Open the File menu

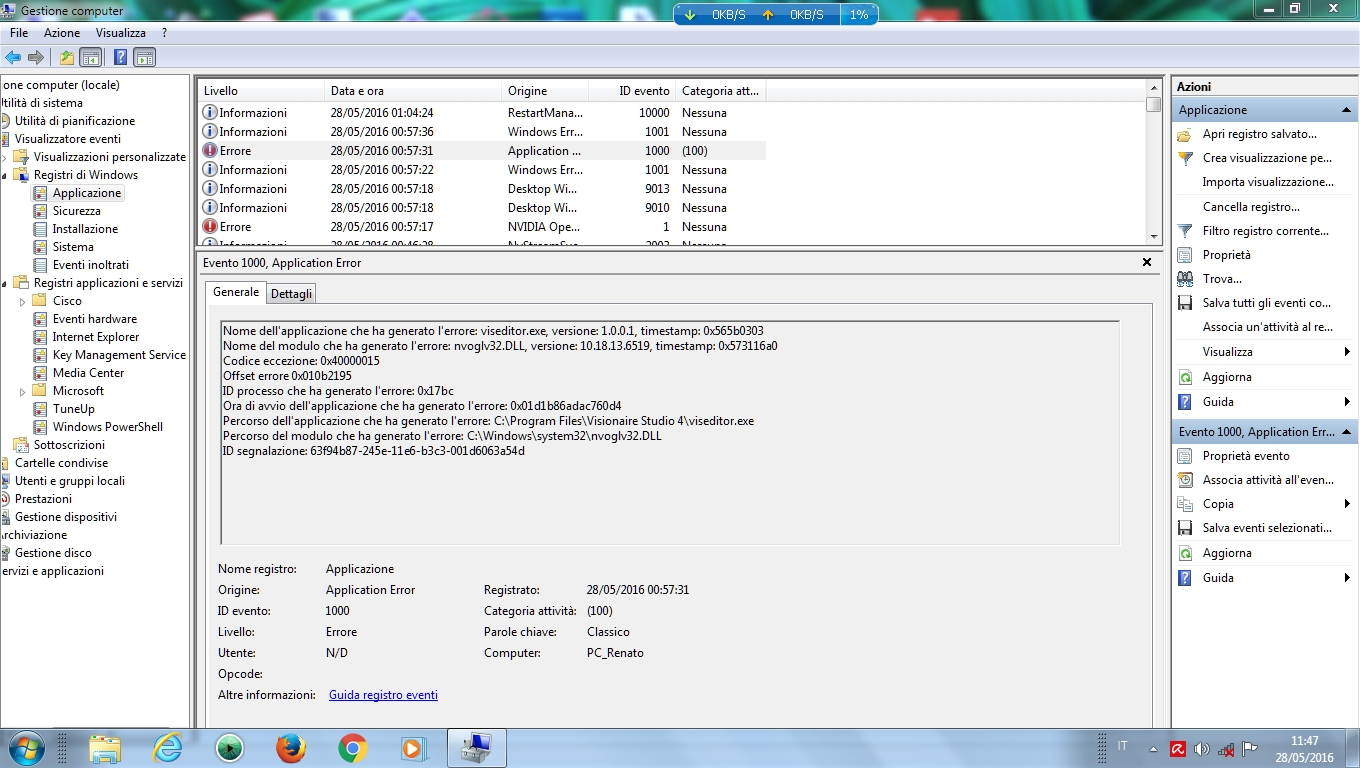(x=19, y=33)
